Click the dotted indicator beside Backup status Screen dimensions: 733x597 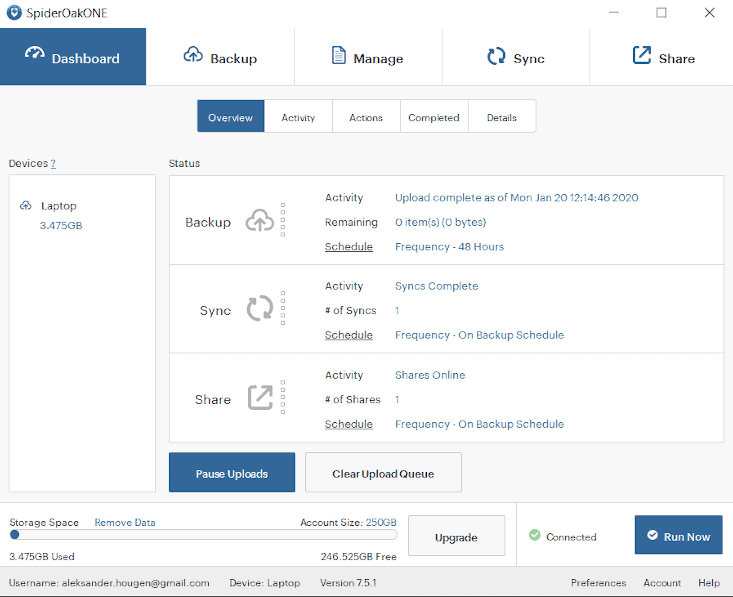point(283,220)
